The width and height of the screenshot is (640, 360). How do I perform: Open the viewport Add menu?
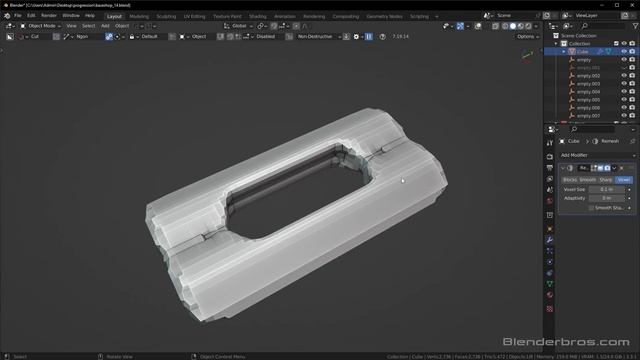tap(105, 26)
